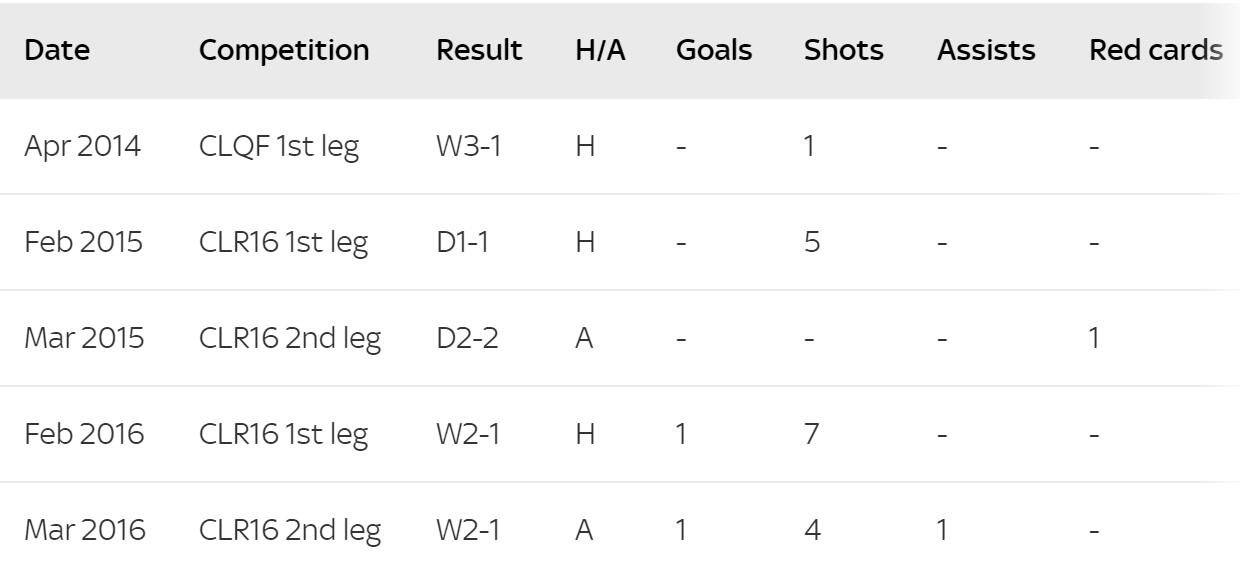Click the Goals column header
Image resolution: width=1240 pixels, height=588 pixels.
(714, 51)
